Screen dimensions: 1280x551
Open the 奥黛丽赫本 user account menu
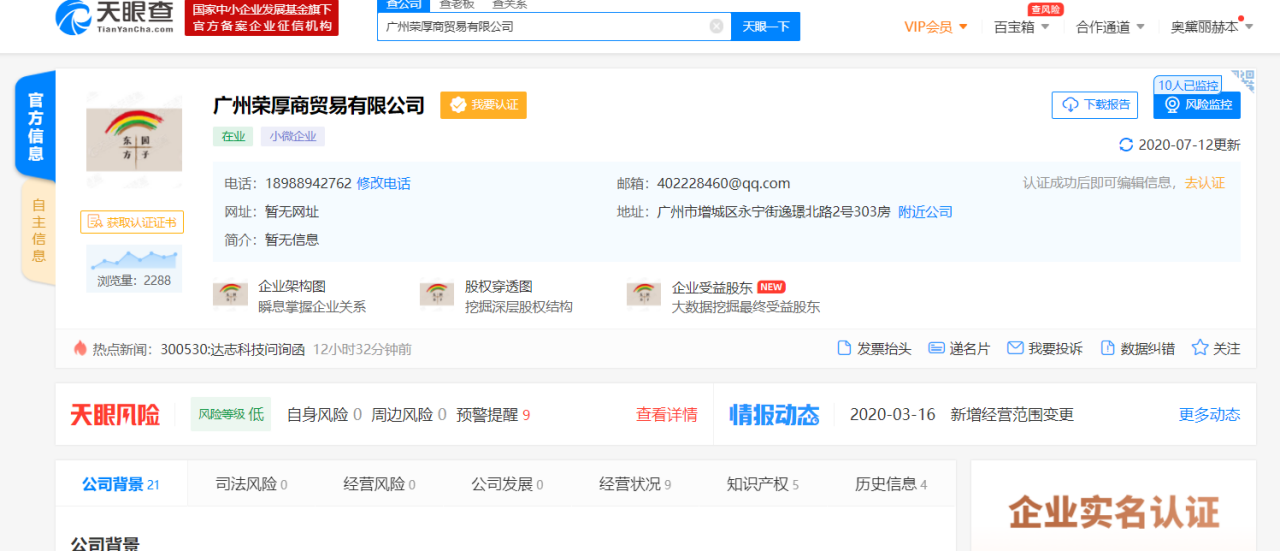(1212, 27)
